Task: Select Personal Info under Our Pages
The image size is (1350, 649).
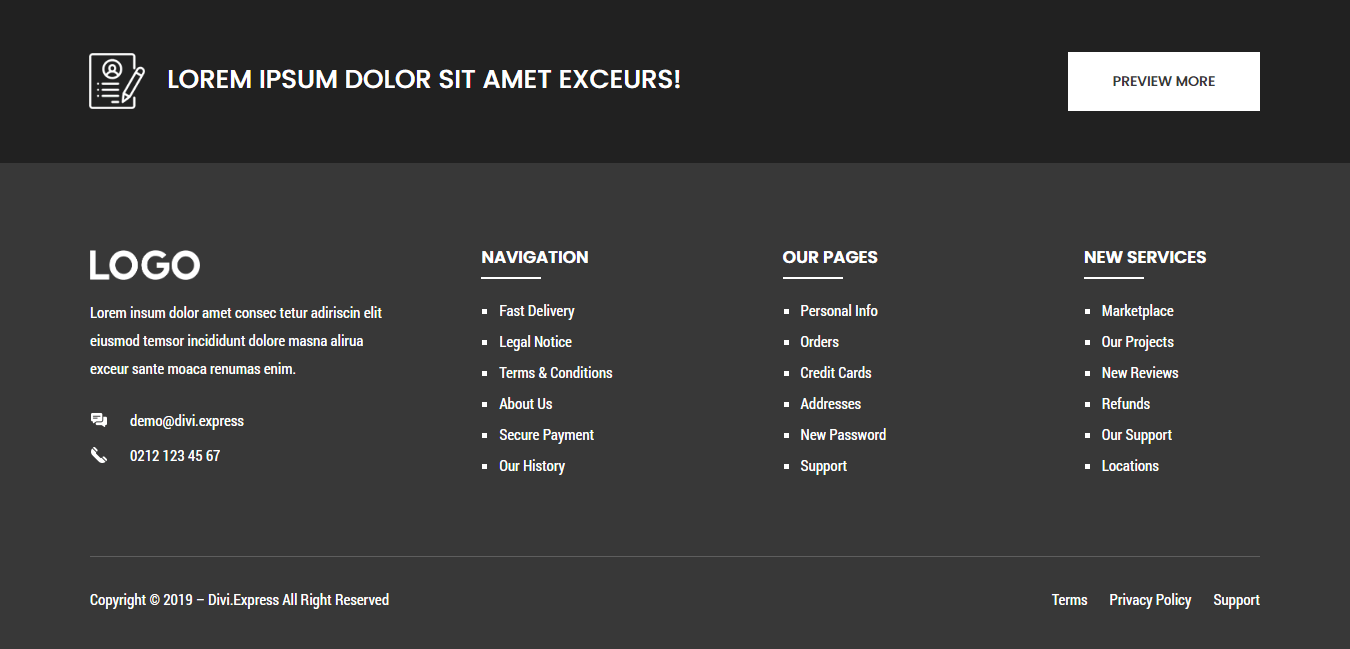Action: pos(838,311)
